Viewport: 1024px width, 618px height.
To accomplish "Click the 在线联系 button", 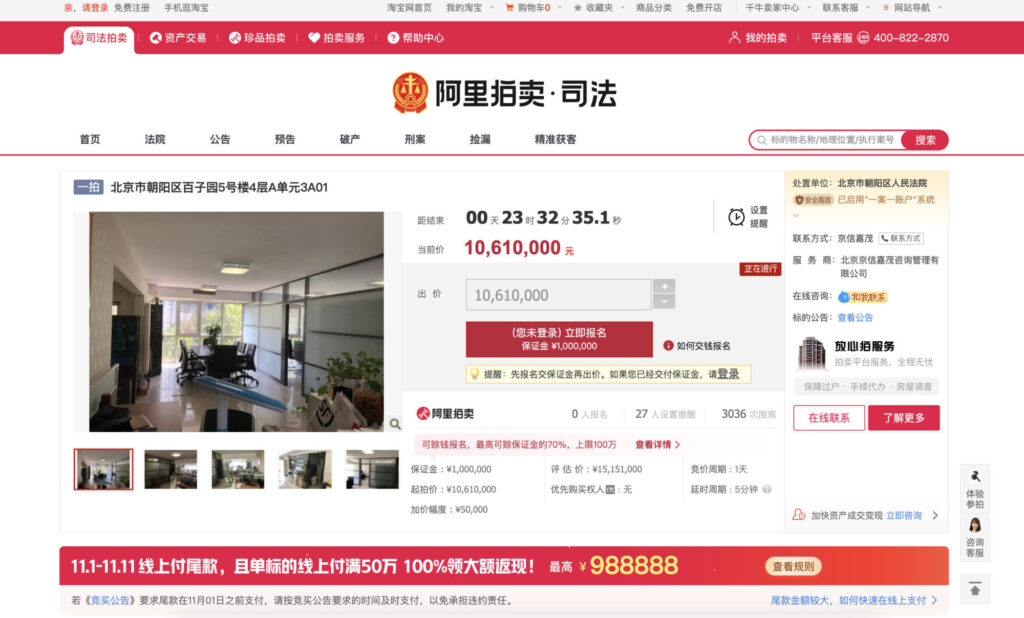I will pos(829,418).
